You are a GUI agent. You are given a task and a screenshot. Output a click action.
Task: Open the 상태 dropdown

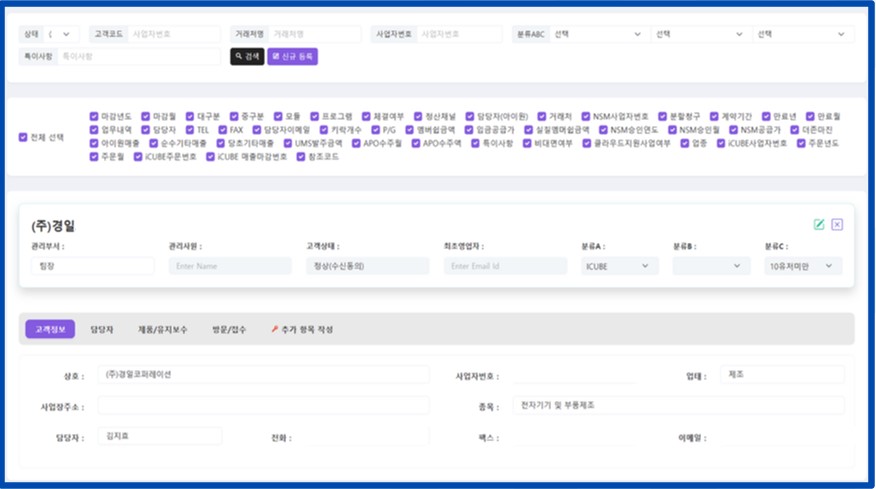click(x=63, y=34)
